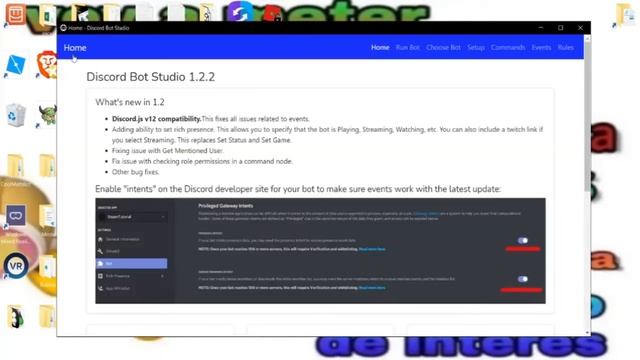640x360 pixels.
Task: Open the blue Roblox Studio desktop shortcut
Action: click(16, 65)
